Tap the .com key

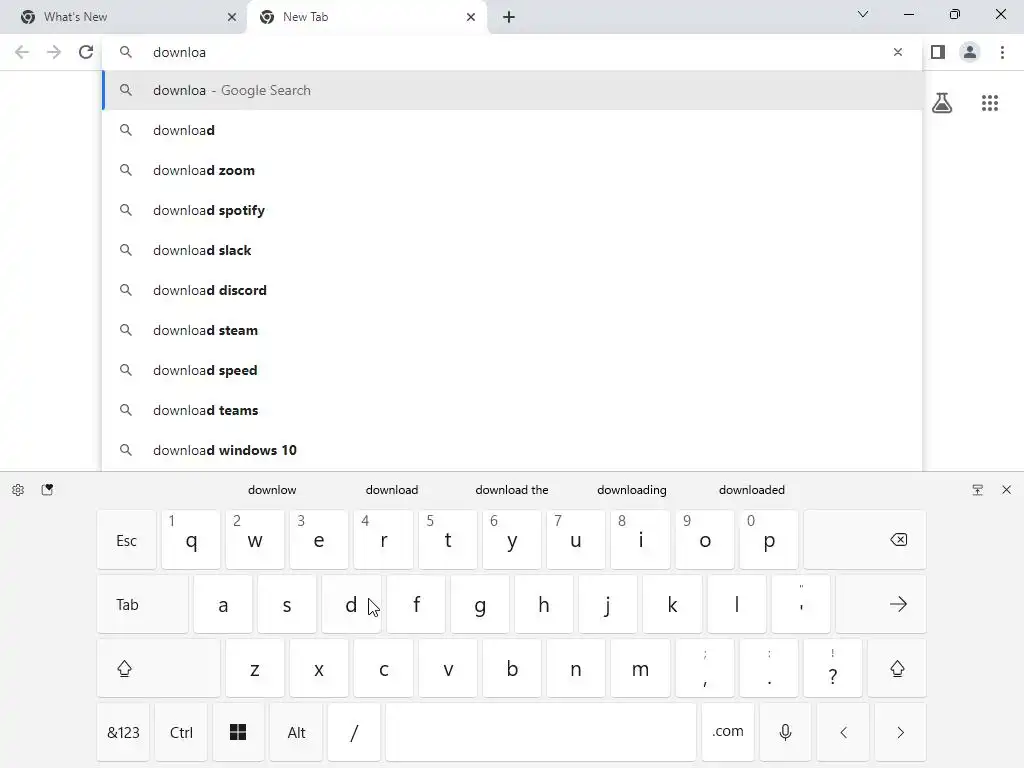(x=728, y=732)
